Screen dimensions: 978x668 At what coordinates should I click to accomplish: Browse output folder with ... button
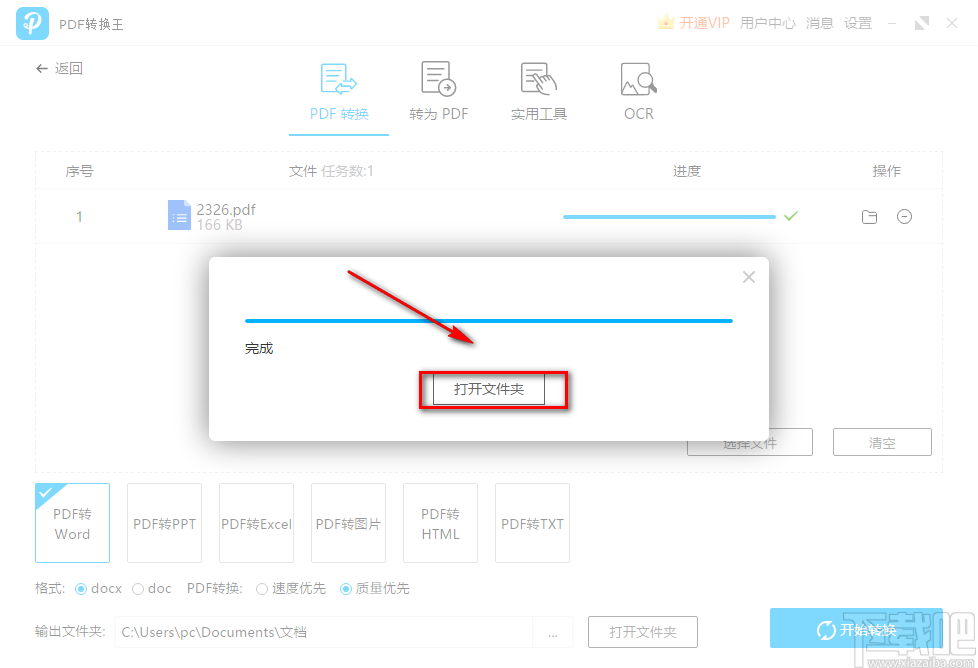click(x=553, y=631)
